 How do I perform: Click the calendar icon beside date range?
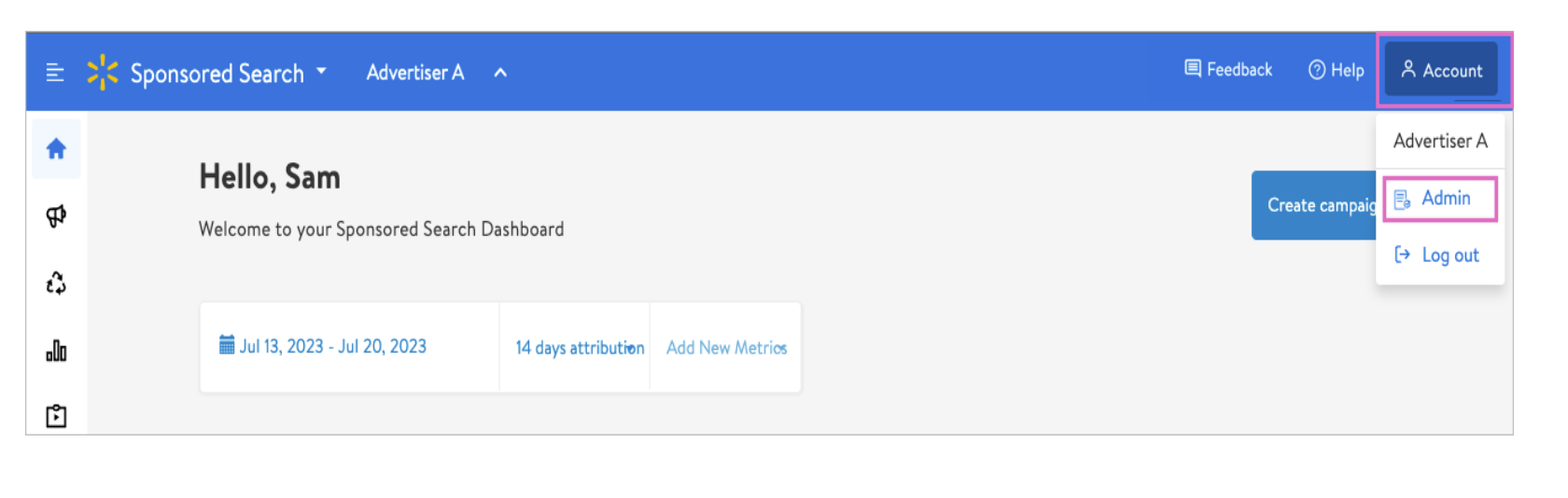(x=227, y=345)
